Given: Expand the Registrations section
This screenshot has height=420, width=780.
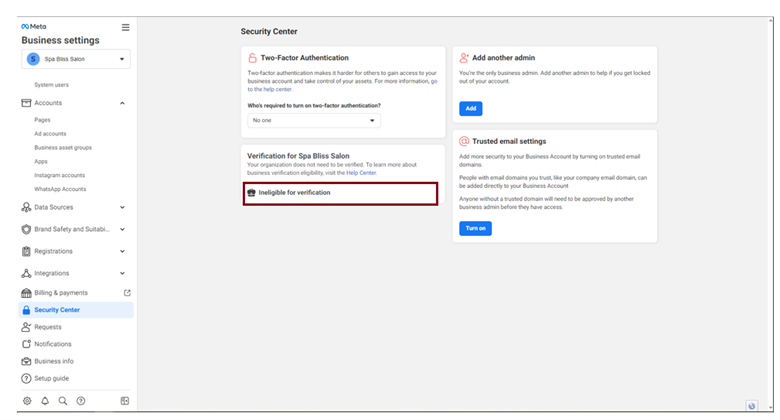Looking at the screenshot, I should [122, 251].
